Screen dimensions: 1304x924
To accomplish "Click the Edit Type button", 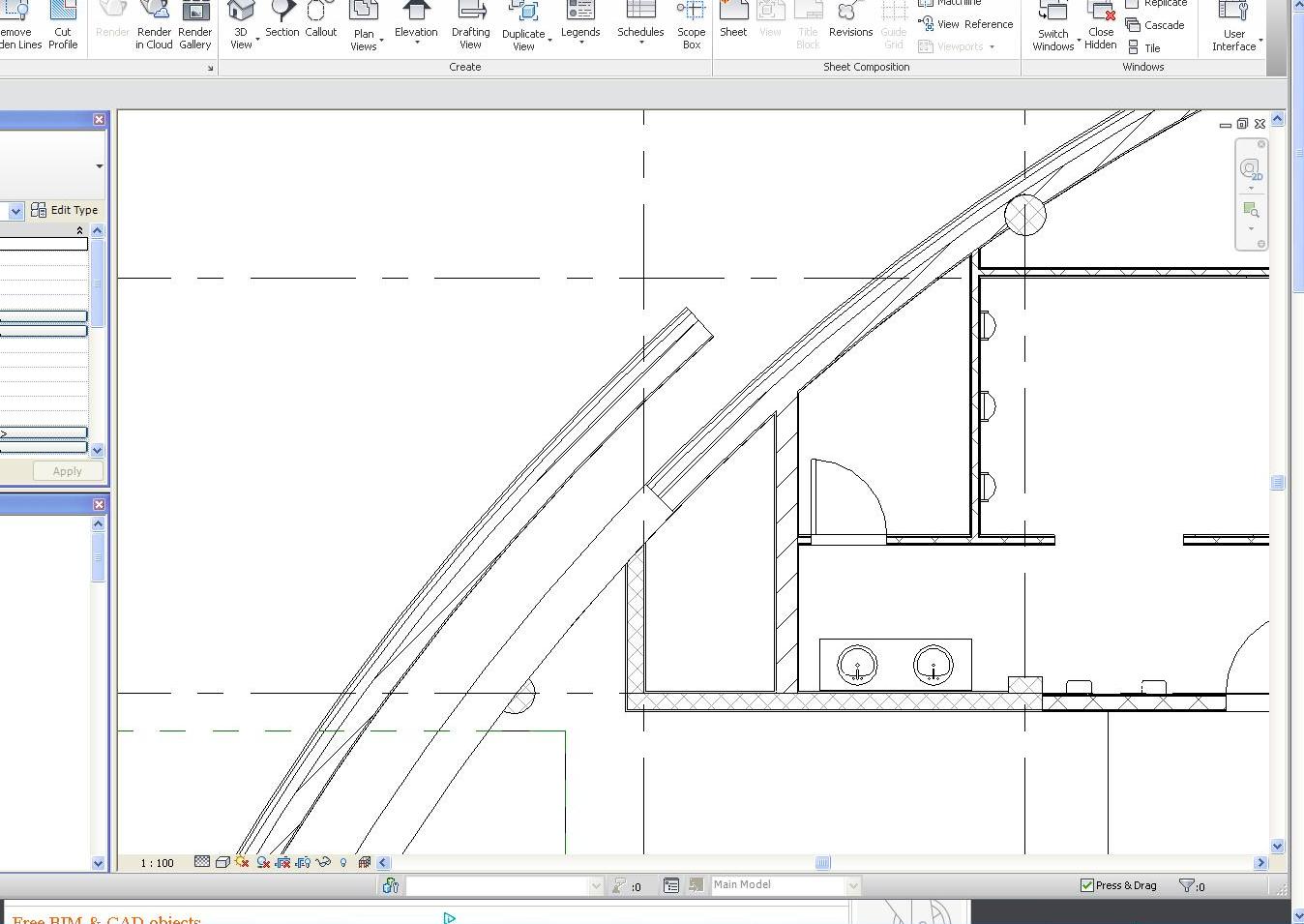I will pos(65,210).
